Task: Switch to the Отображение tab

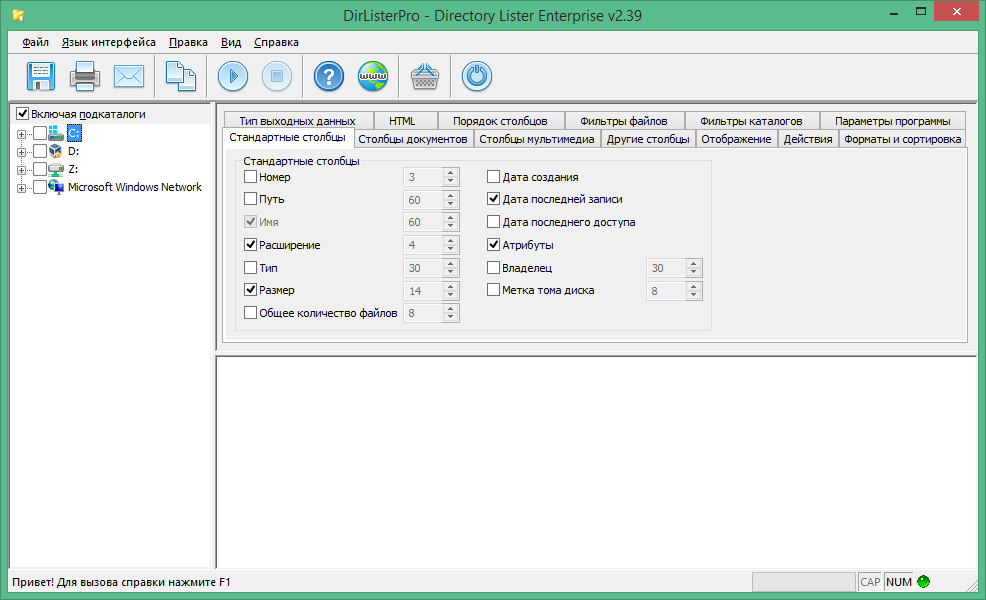Action: (736, 139)
